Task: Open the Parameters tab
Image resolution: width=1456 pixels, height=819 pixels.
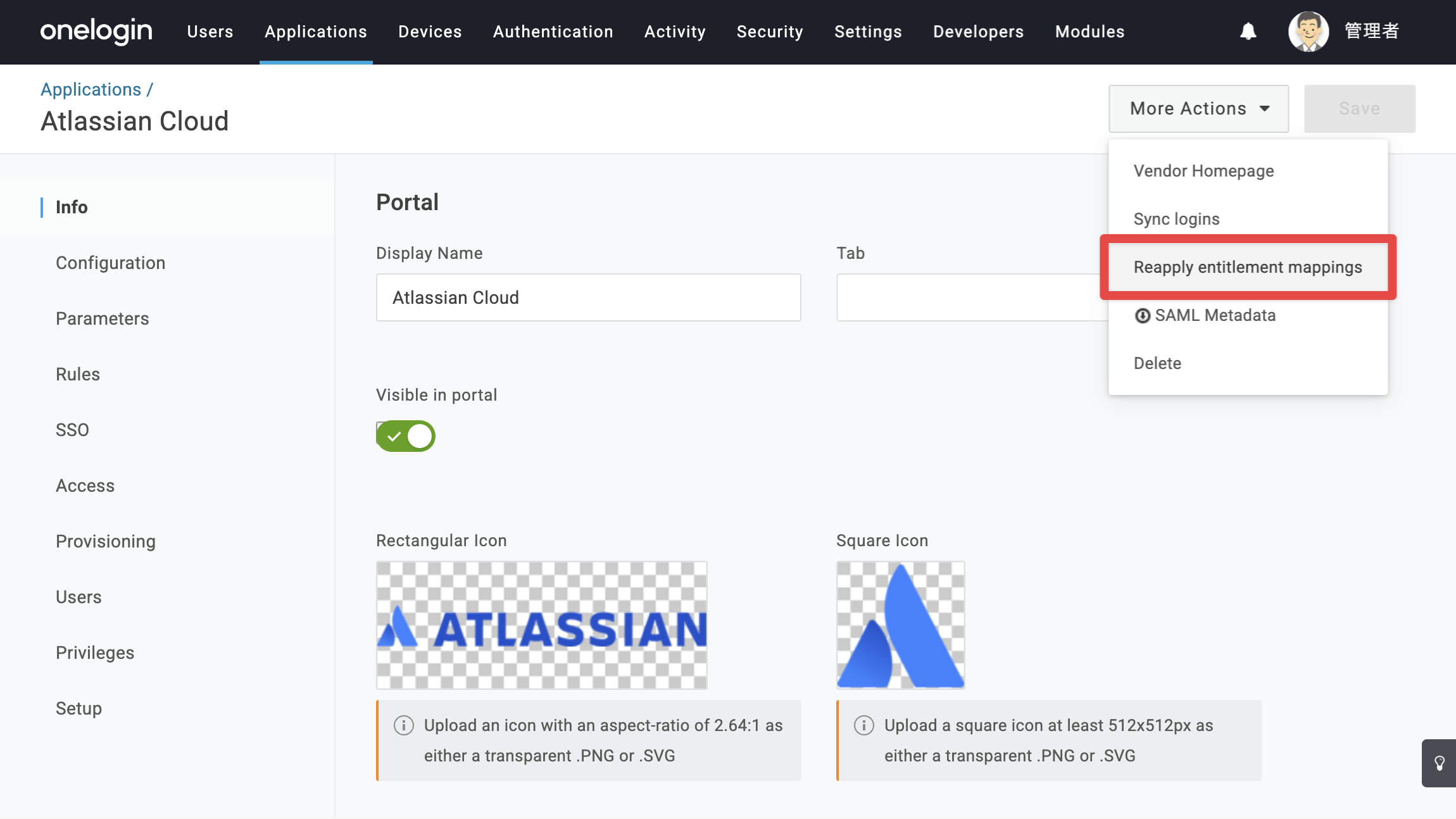Action: pyautogui.click(x=167, y=319)
